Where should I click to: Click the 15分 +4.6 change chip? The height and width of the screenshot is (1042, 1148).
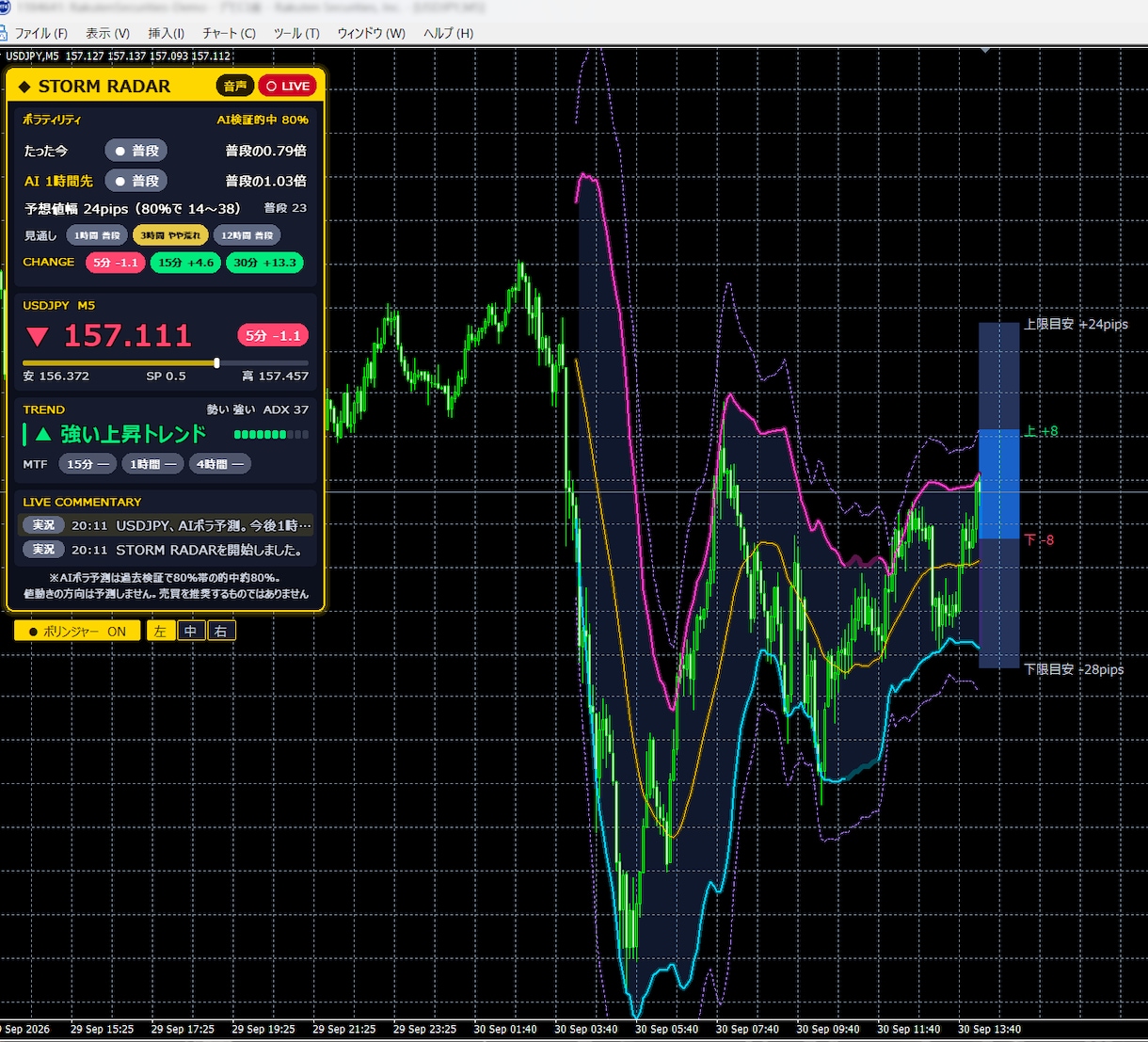click(185, 263)
